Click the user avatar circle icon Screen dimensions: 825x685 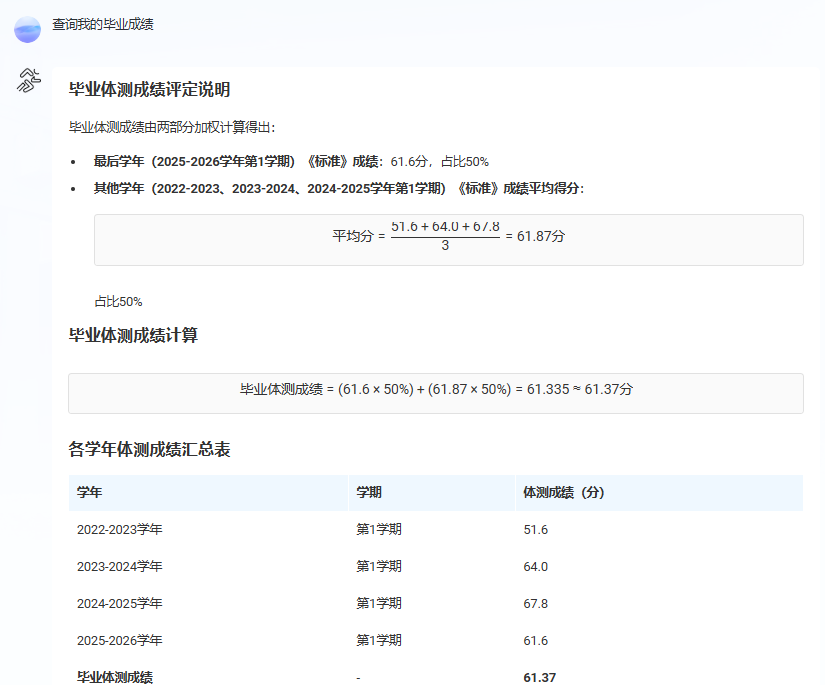click(x=27, y=29)
